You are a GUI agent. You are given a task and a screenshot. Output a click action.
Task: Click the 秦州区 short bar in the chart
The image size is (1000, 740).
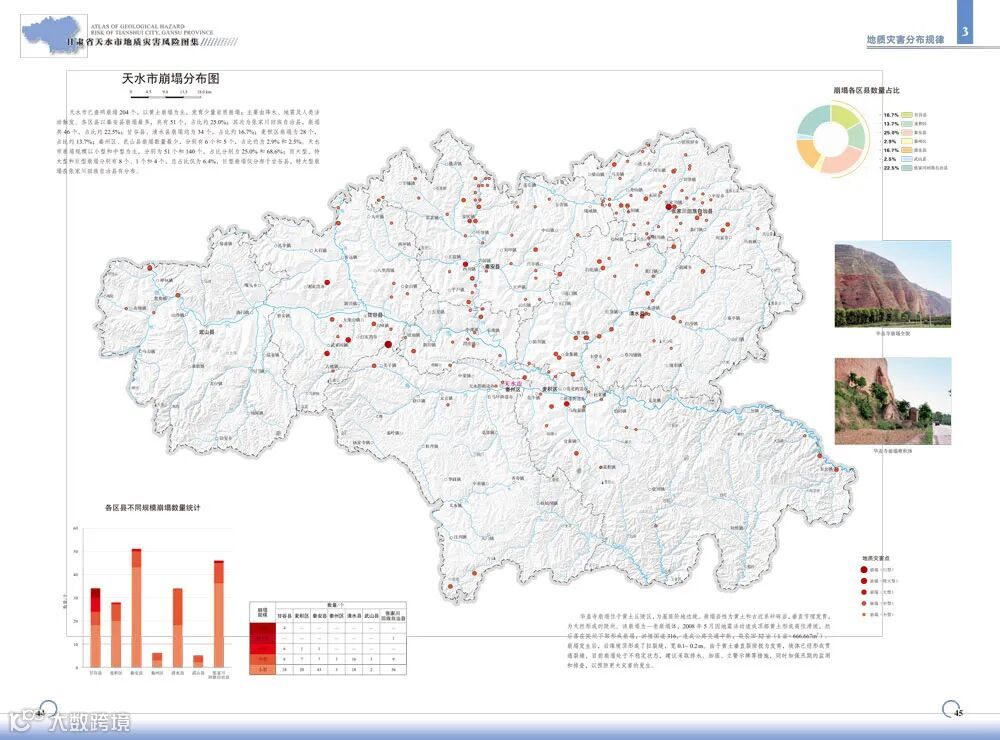click(157, 660)
